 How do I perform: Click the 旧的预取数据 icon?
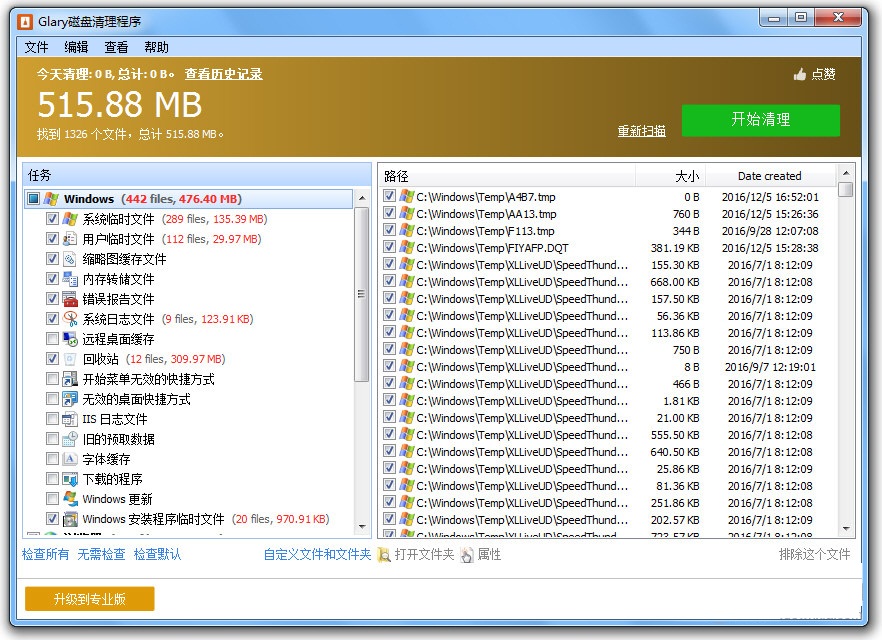click(70, 439)
